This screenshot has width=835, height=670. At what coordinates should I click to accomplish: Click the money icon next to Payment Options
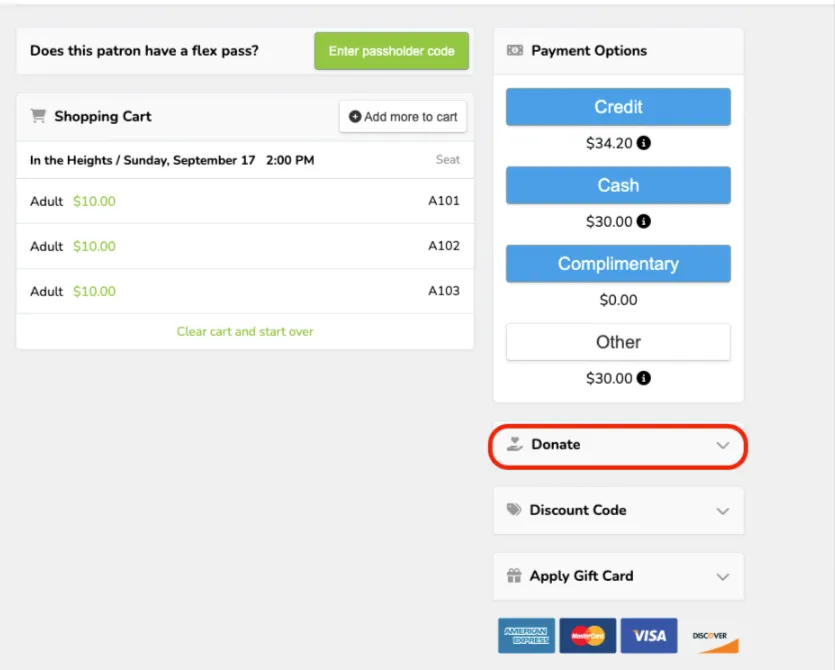[514, 50]
